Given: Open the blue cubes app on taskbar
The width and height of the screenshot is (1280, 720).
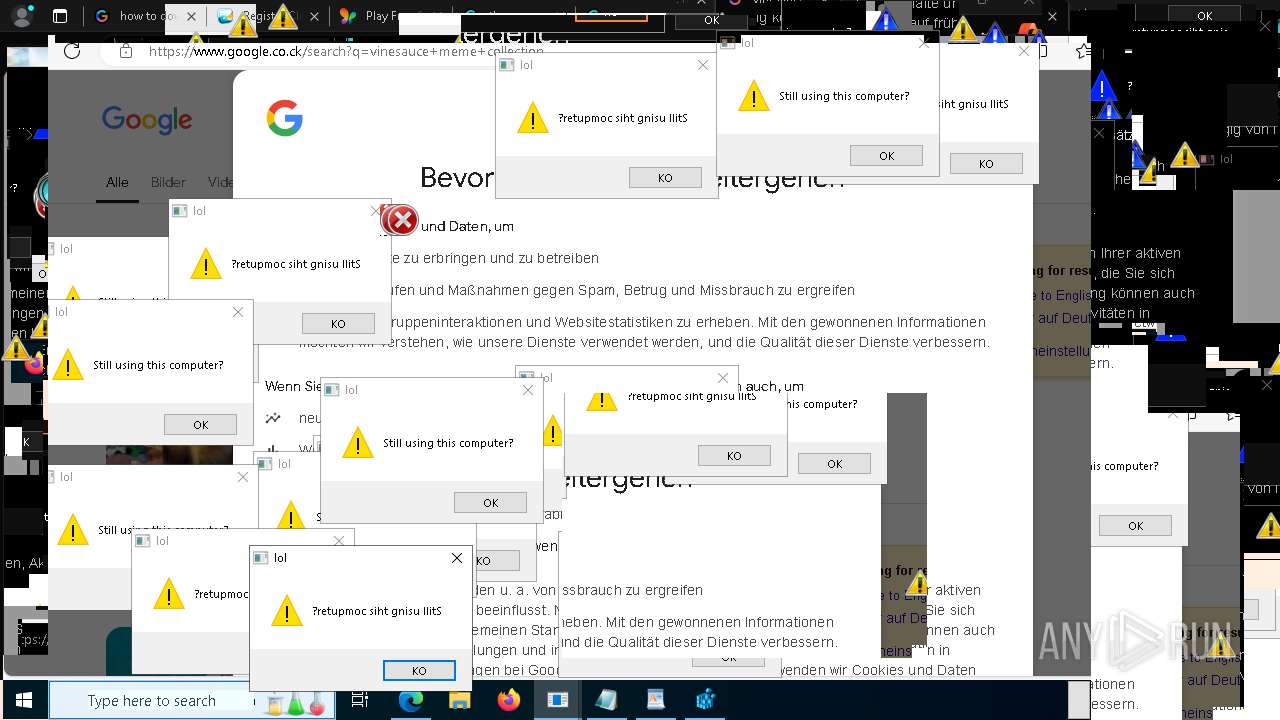Looking at the screenshot, I should coord(706,700).
